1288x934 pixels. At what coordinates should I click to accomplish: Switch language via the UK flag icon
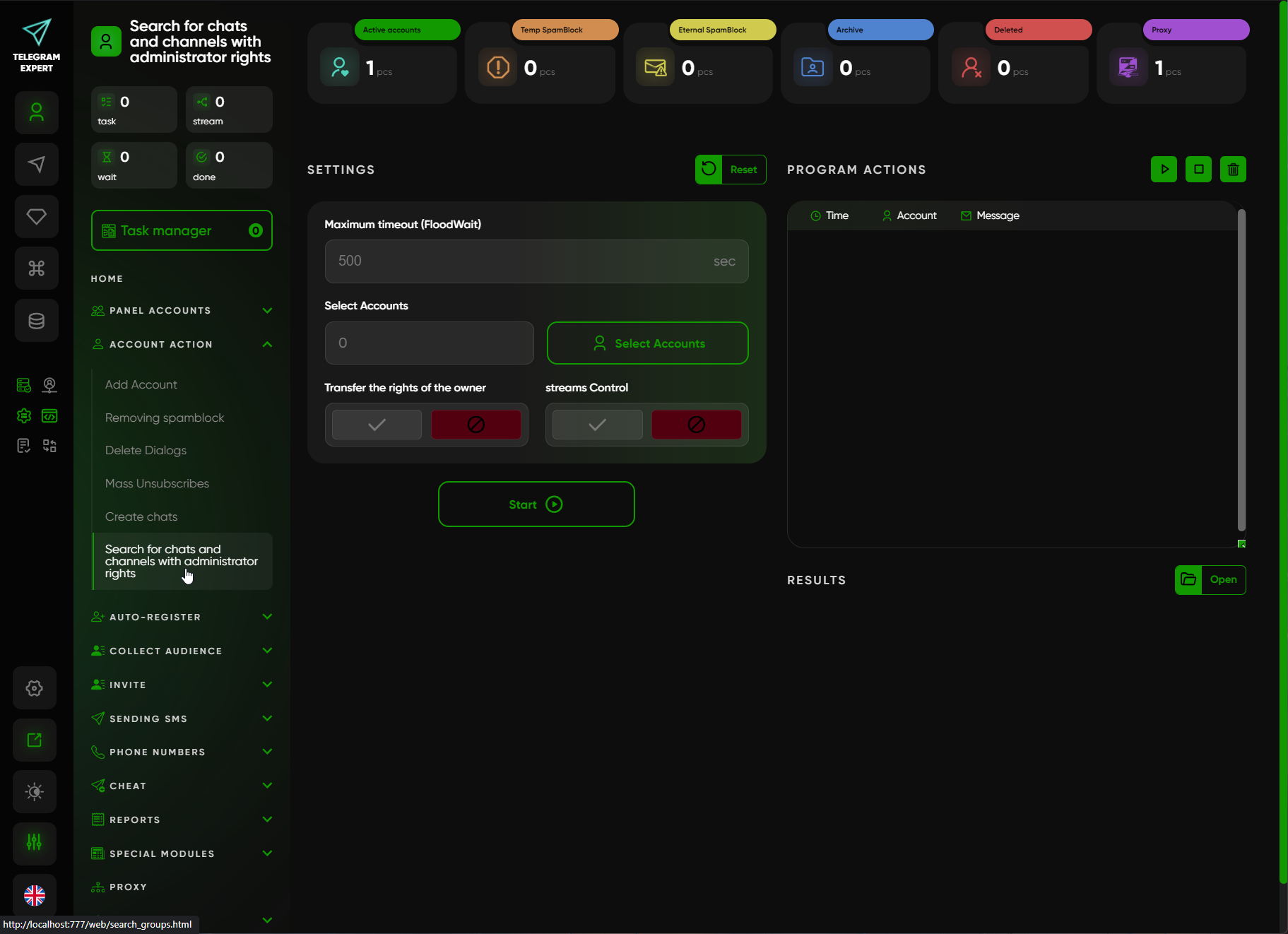click(x=35, y=895)
